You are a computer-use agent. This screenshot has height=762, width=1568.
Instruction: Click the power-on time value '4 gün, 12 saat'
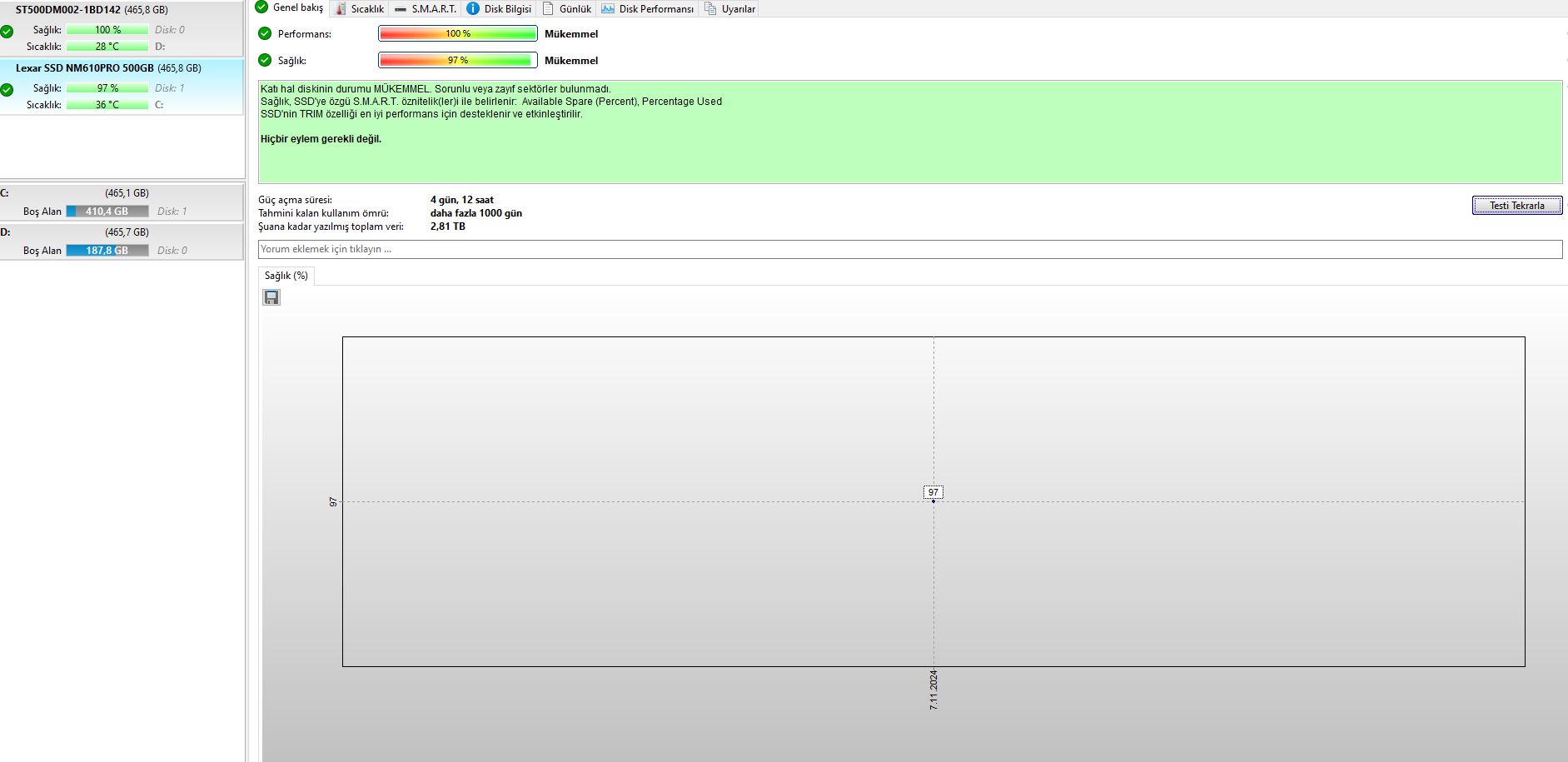pos(462,200)
